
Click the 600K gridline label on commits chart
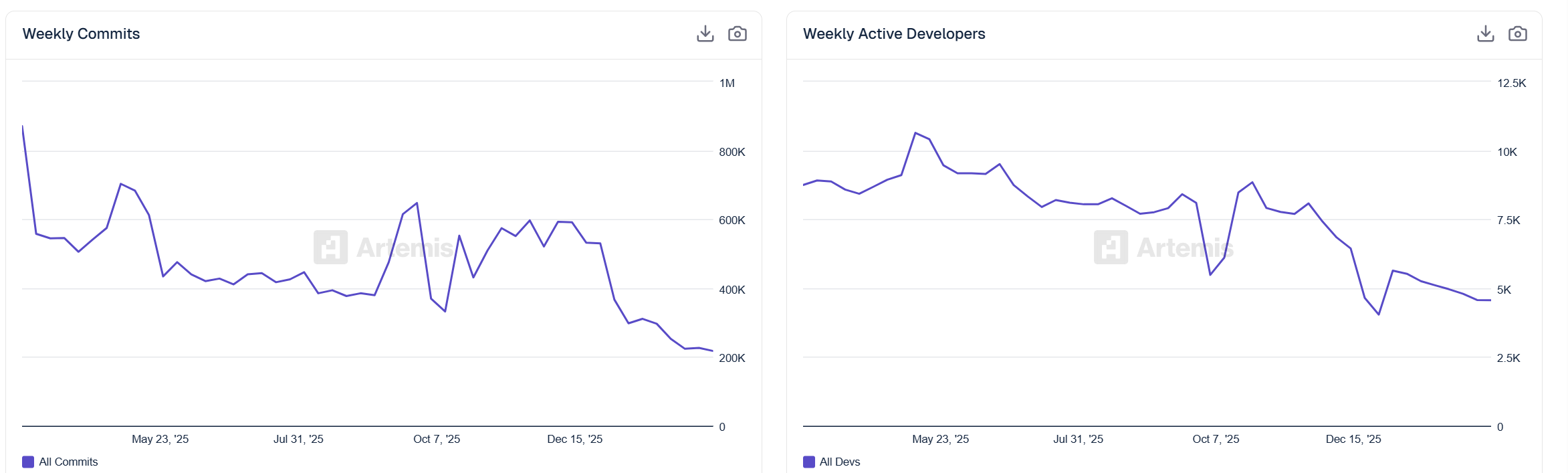732,220
